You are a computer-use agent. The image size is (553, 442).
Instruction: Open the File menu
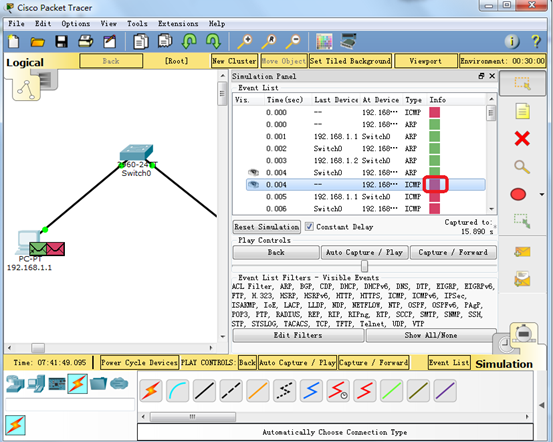click(16, 24)
